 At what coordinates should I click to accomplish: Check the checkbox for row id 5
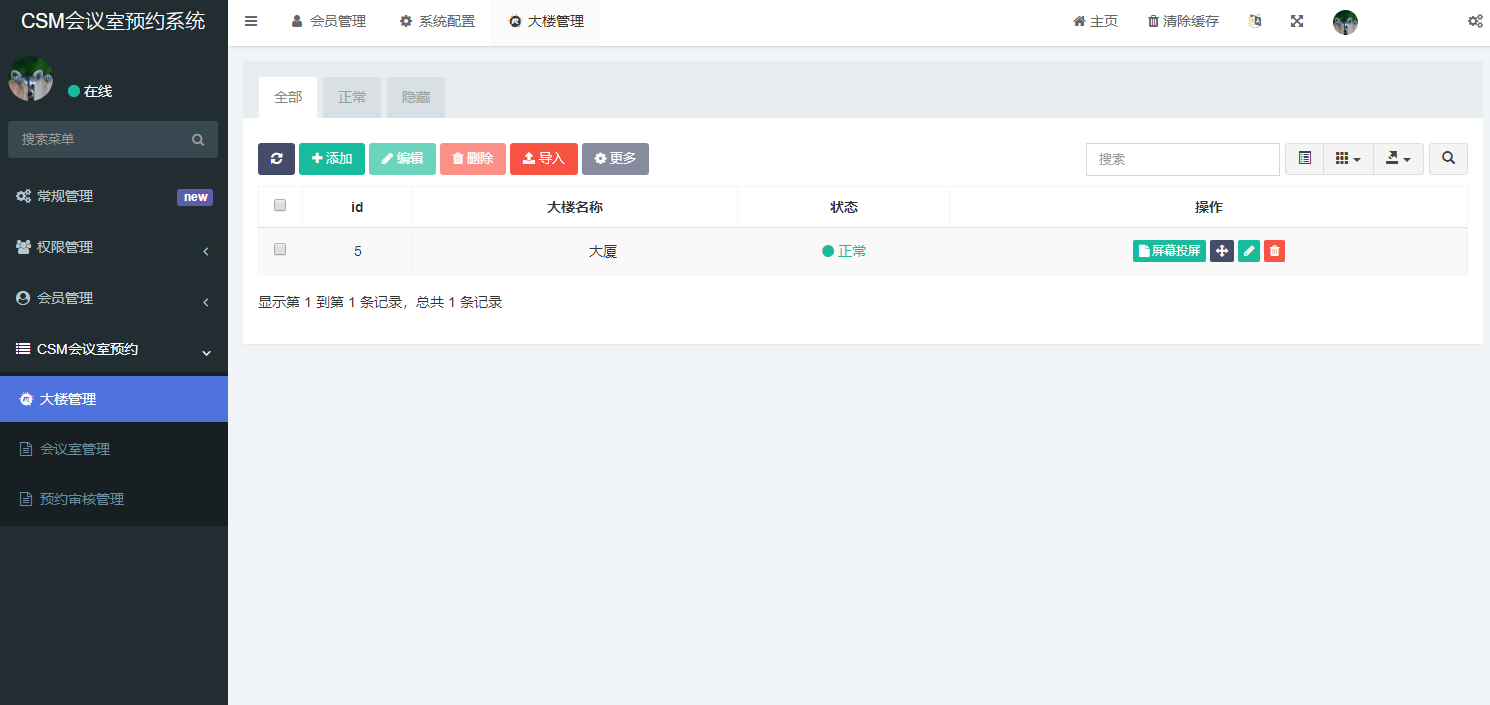(x=280, y=249)
